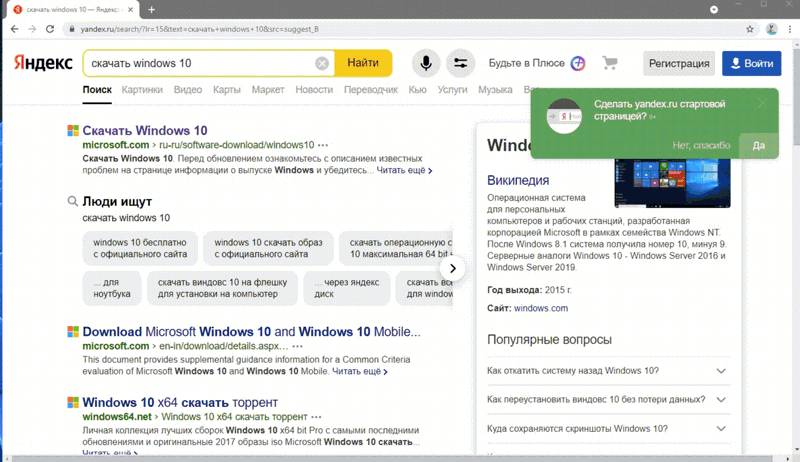The height and width of the screenshot is (462, 800).
Task: Expand 'Куда сохраняются скриншоты Windows 10?'
Action: pos(609,428)
